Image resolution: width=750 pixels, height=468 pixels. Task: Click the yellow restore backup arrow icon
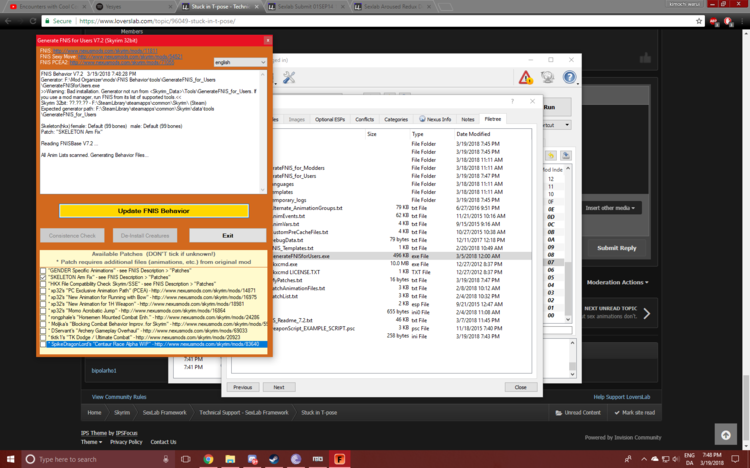551,156
